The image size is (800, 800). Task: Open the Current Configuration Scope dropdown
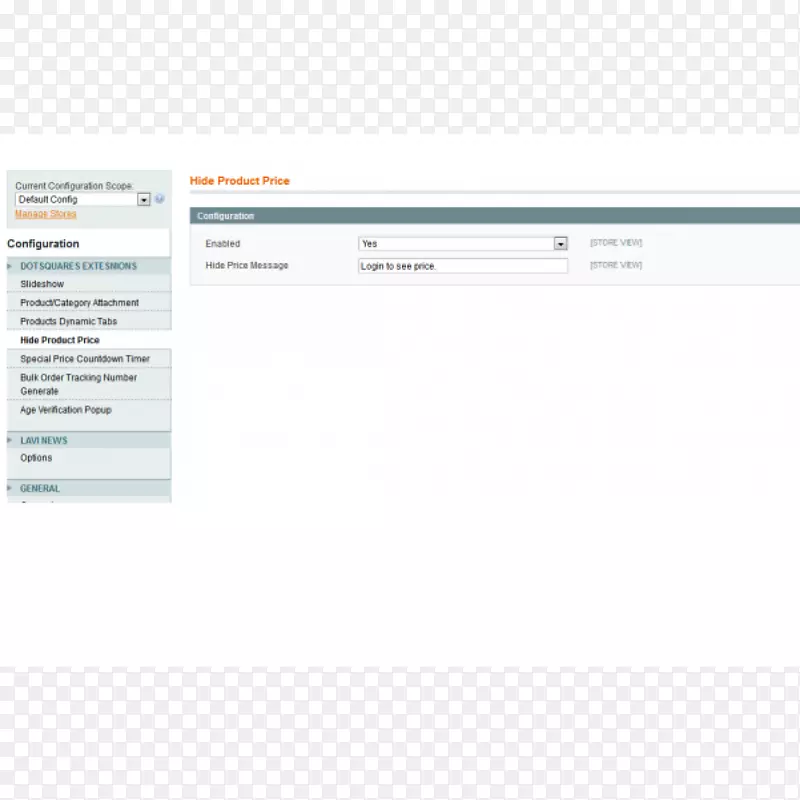pyautogui.click(x=83, y=199)
